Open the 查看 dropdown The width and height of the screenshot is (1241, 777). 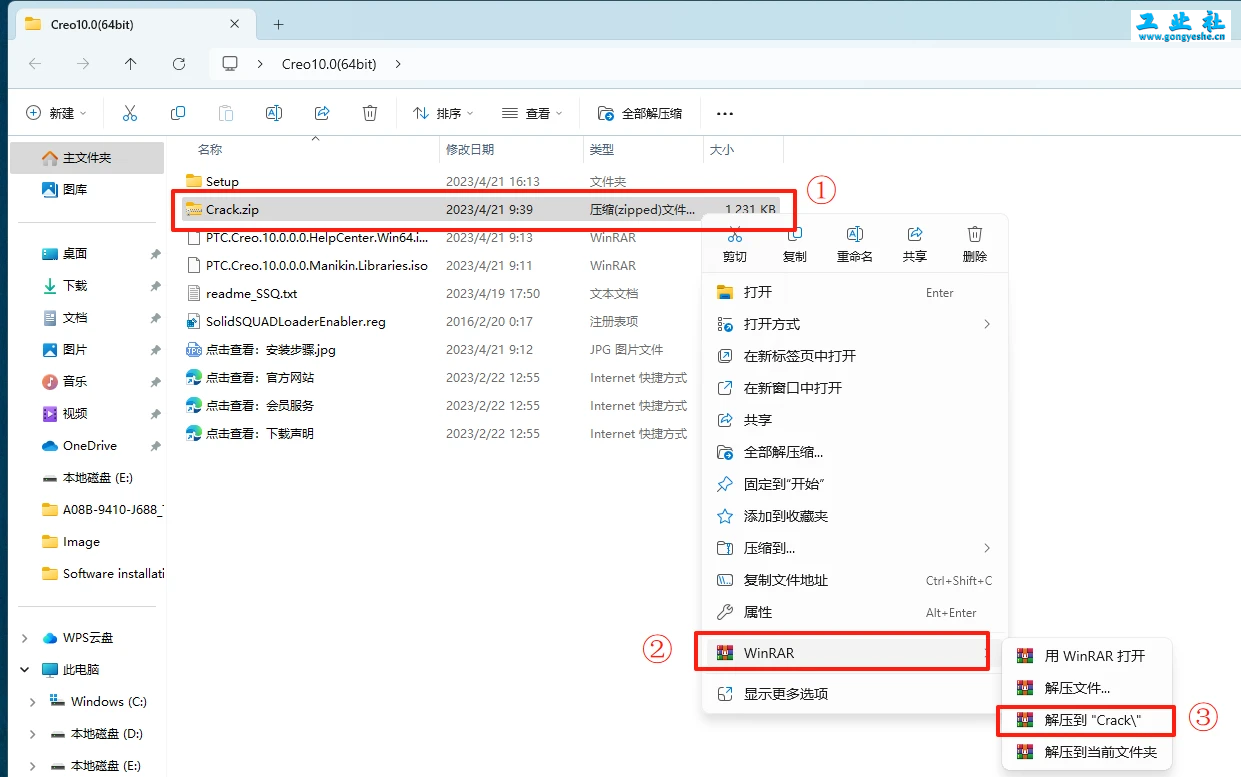click(x=533, y=113)
